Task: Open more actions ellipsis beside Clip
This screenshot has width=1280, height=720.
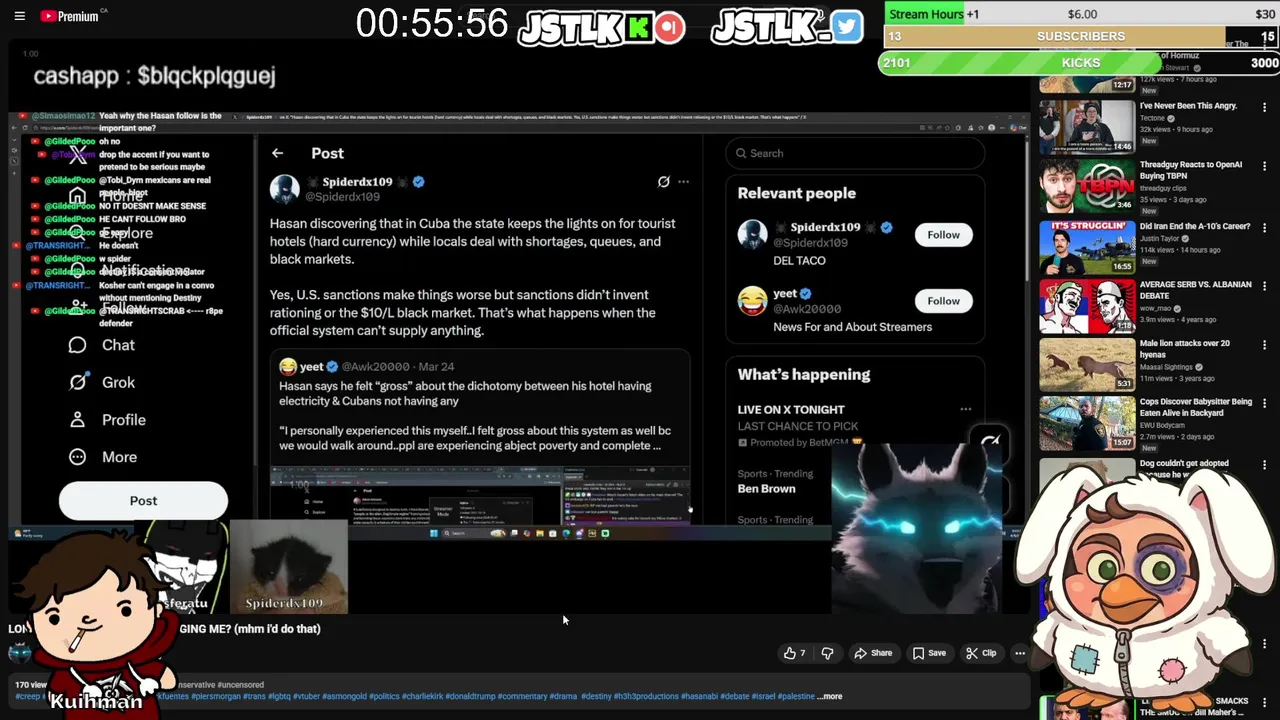Action: (x=1019, y=653)
